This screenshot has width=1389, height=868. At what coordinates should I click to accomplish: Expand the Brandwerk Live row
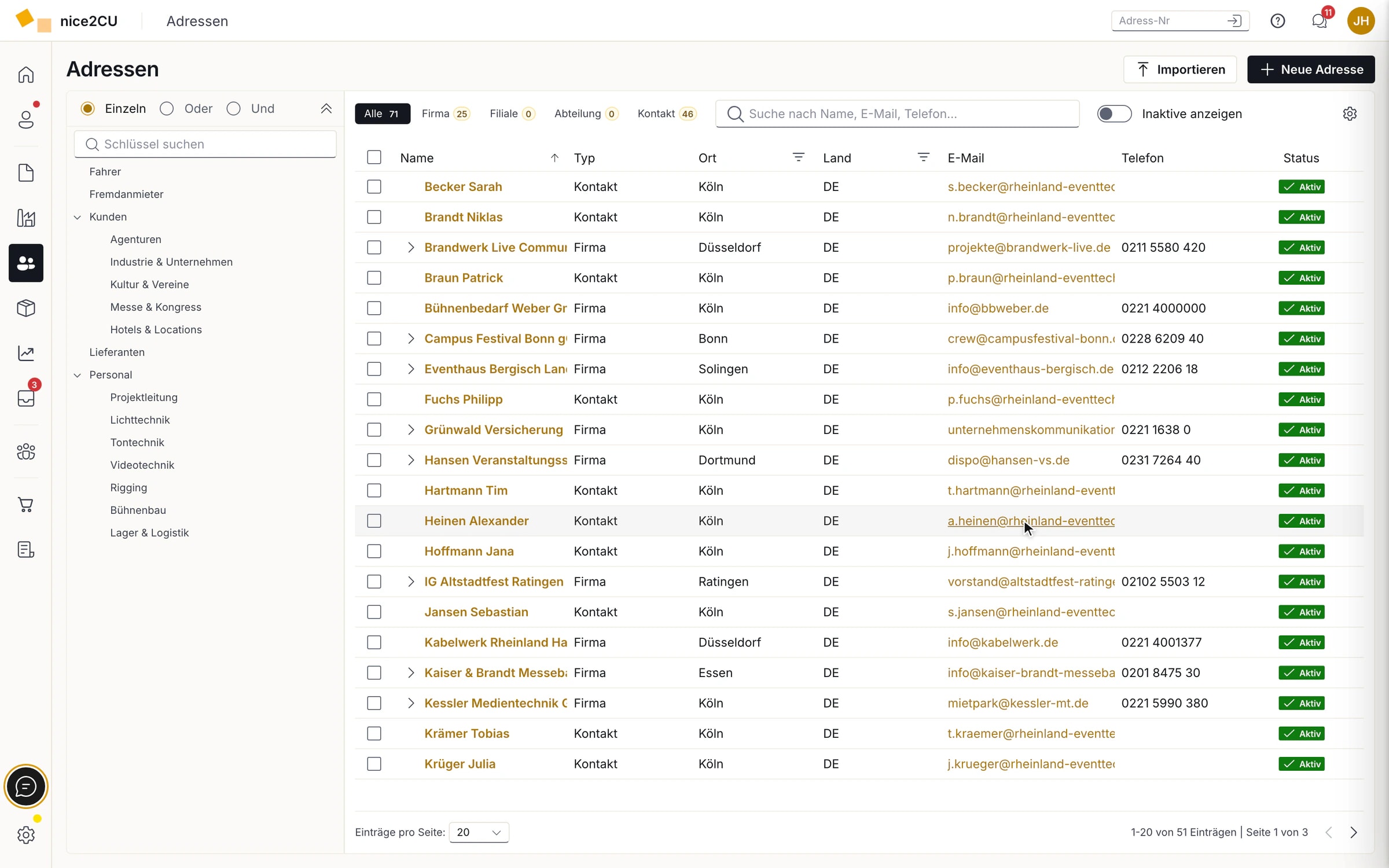point(410,248)
